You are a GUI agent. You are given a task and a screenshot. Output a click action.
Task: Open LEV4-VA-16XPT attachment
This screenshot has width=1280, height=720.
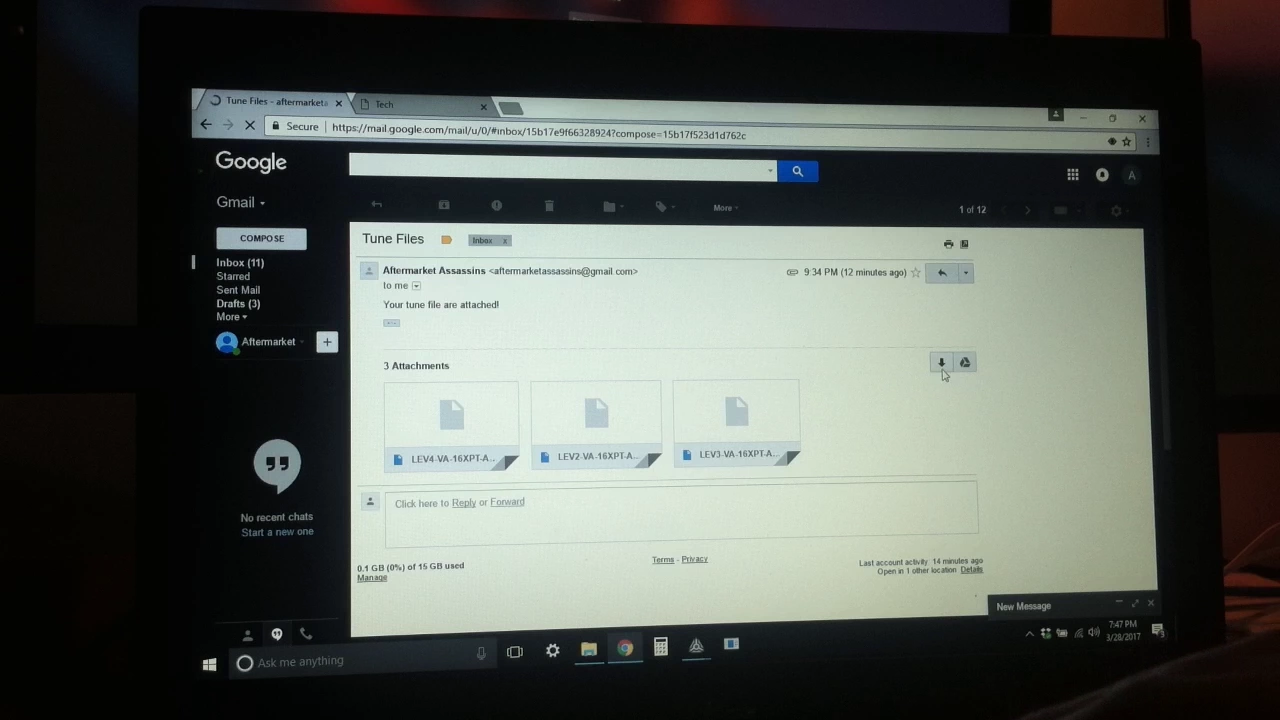coord(451,426)
